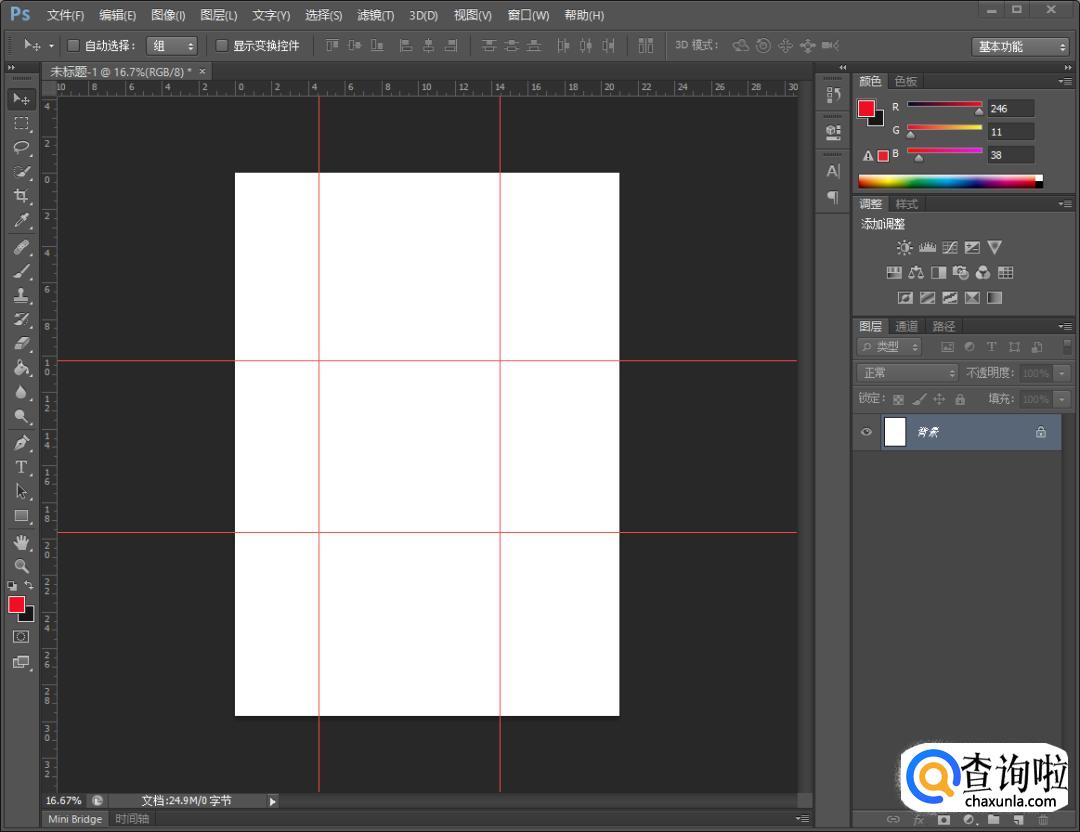
Task: Click the Brightness/Contrast adjustment icon
Action: pos(904,248)
